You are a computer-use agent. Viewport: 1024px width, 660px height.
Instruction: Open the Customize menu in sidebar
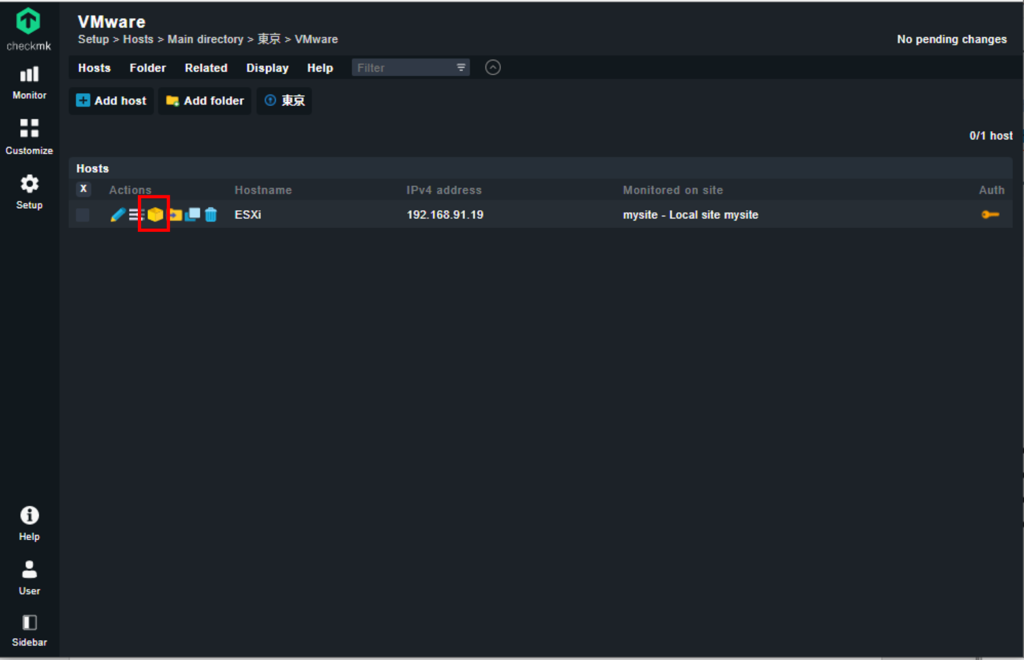(29, 137)
